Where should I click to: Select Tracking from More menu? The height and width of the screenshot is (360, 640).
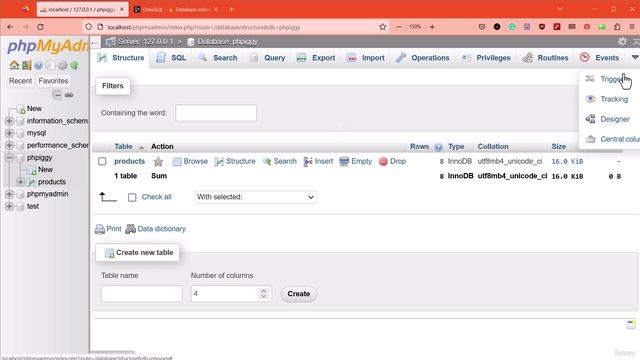click(609, 99)
